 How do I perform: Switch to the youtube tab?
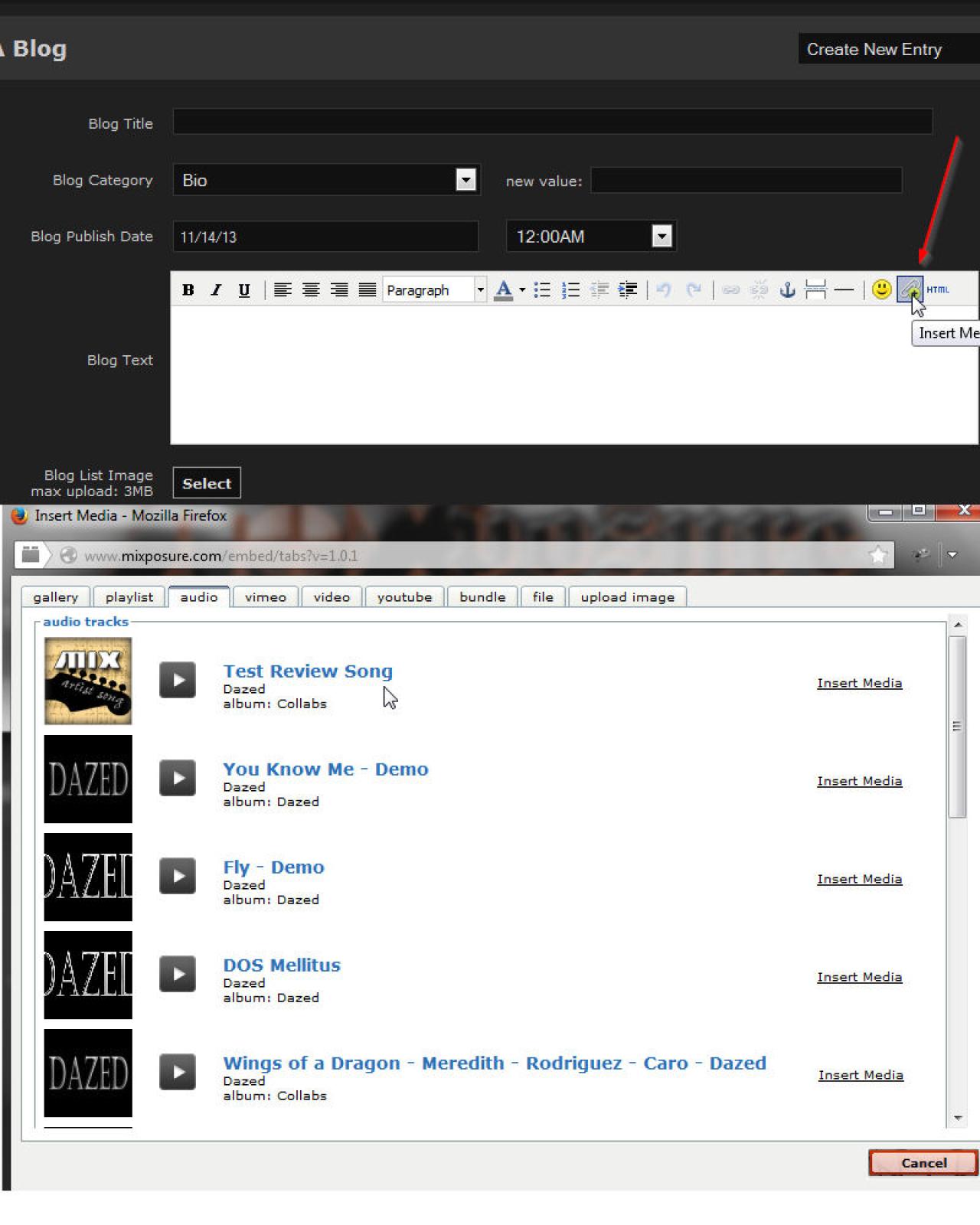pyautogui.click(x=404, y=597)
